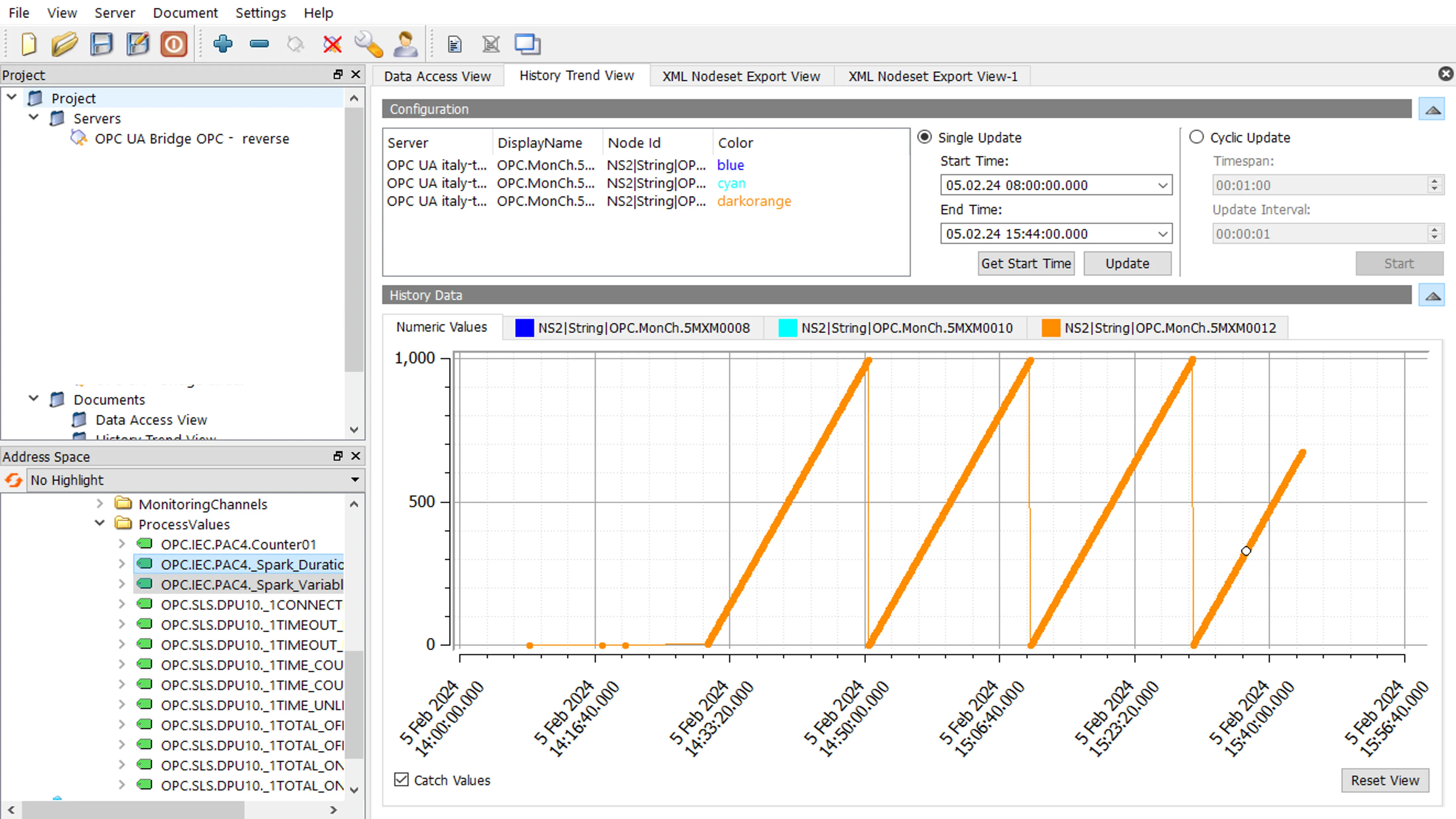The image size is (1456, 819).
Task: Click the red shutdown power icon
Action: (173, 44)
